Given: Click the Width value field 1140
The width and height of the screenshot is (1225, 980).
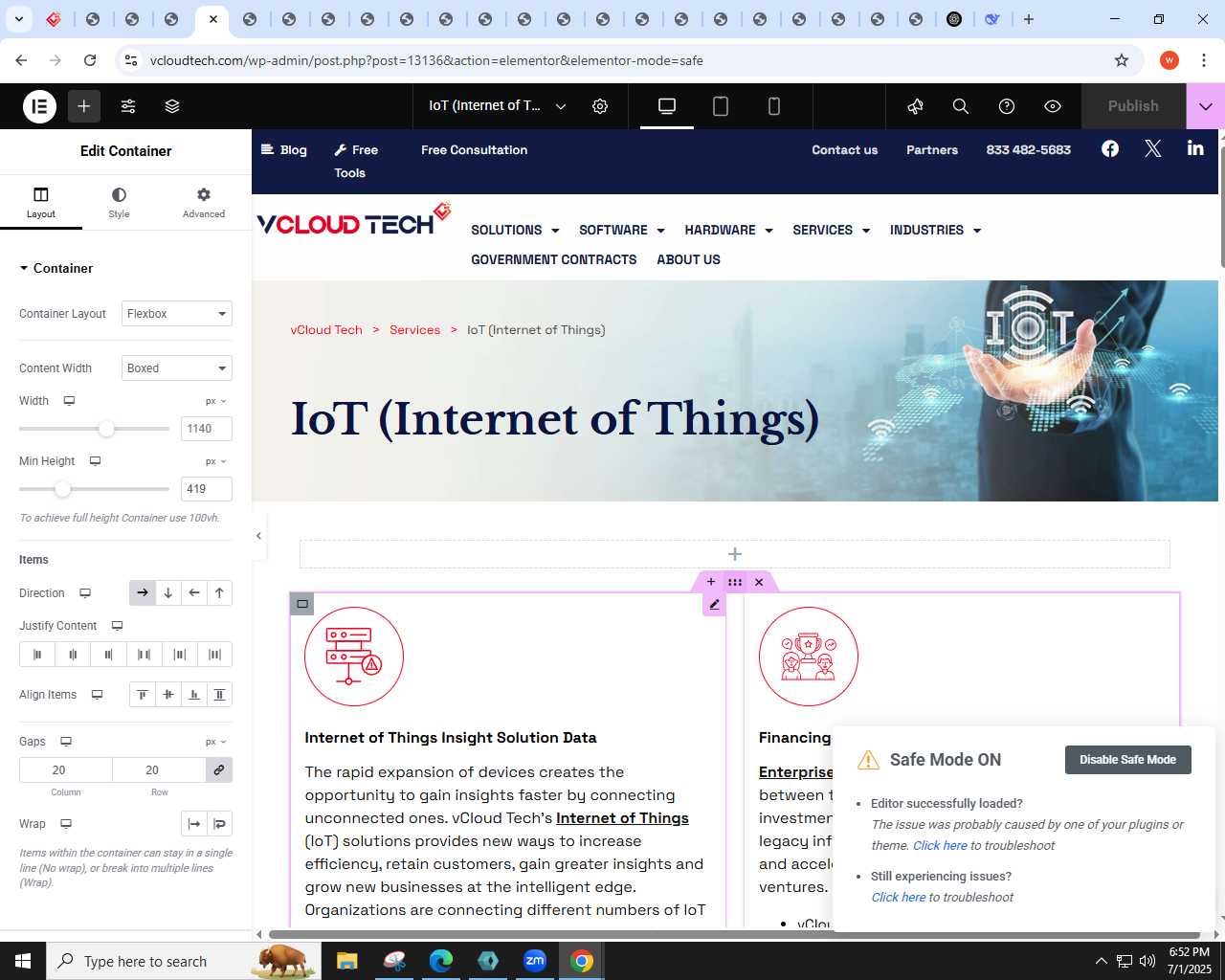Looking at the screenshot, I should pyautogui.click(x=207, y=429).
